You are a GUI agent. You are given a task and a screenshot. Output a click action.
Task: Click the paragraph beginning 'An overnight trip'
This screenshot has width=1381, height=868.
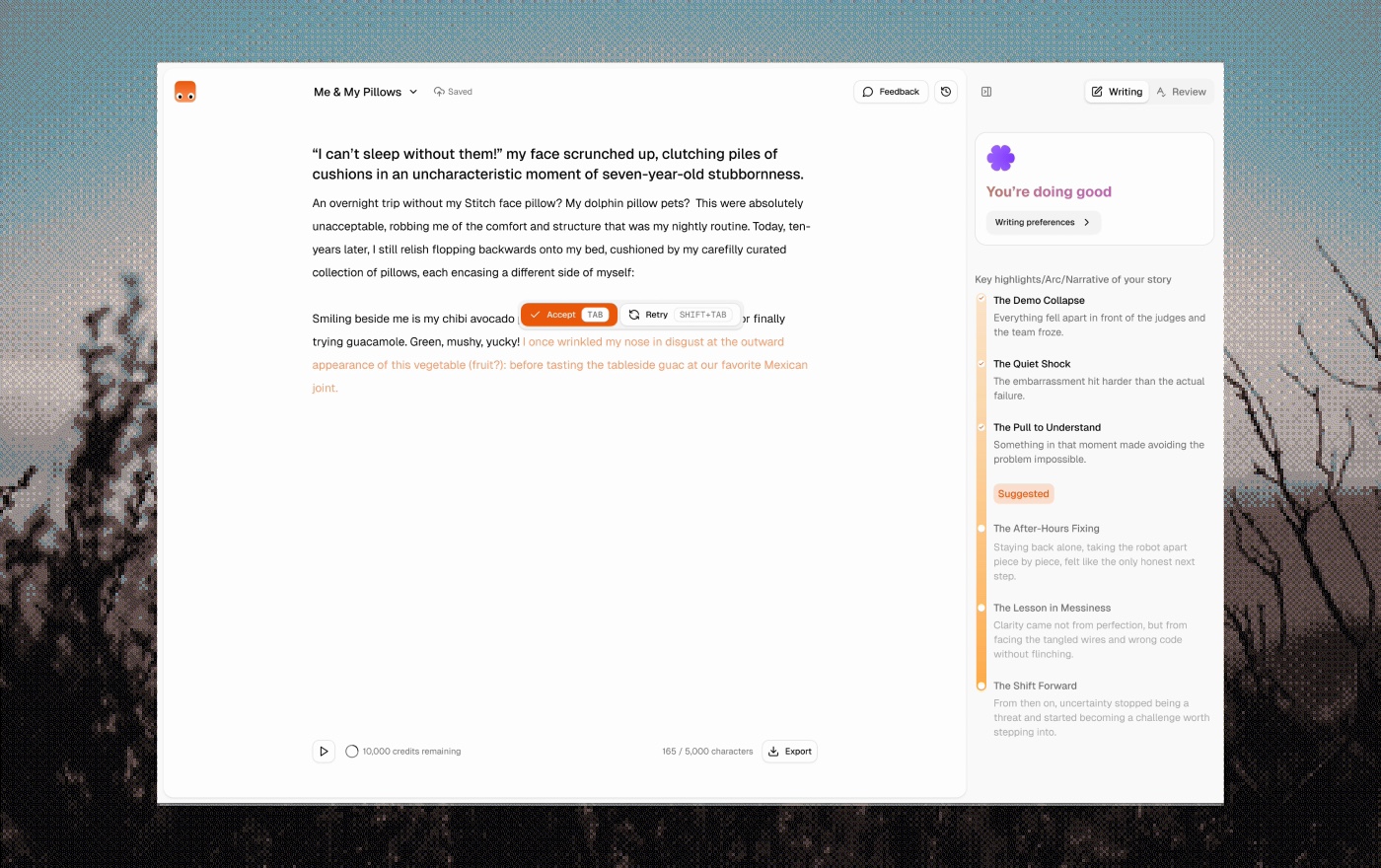coord(561,238)
